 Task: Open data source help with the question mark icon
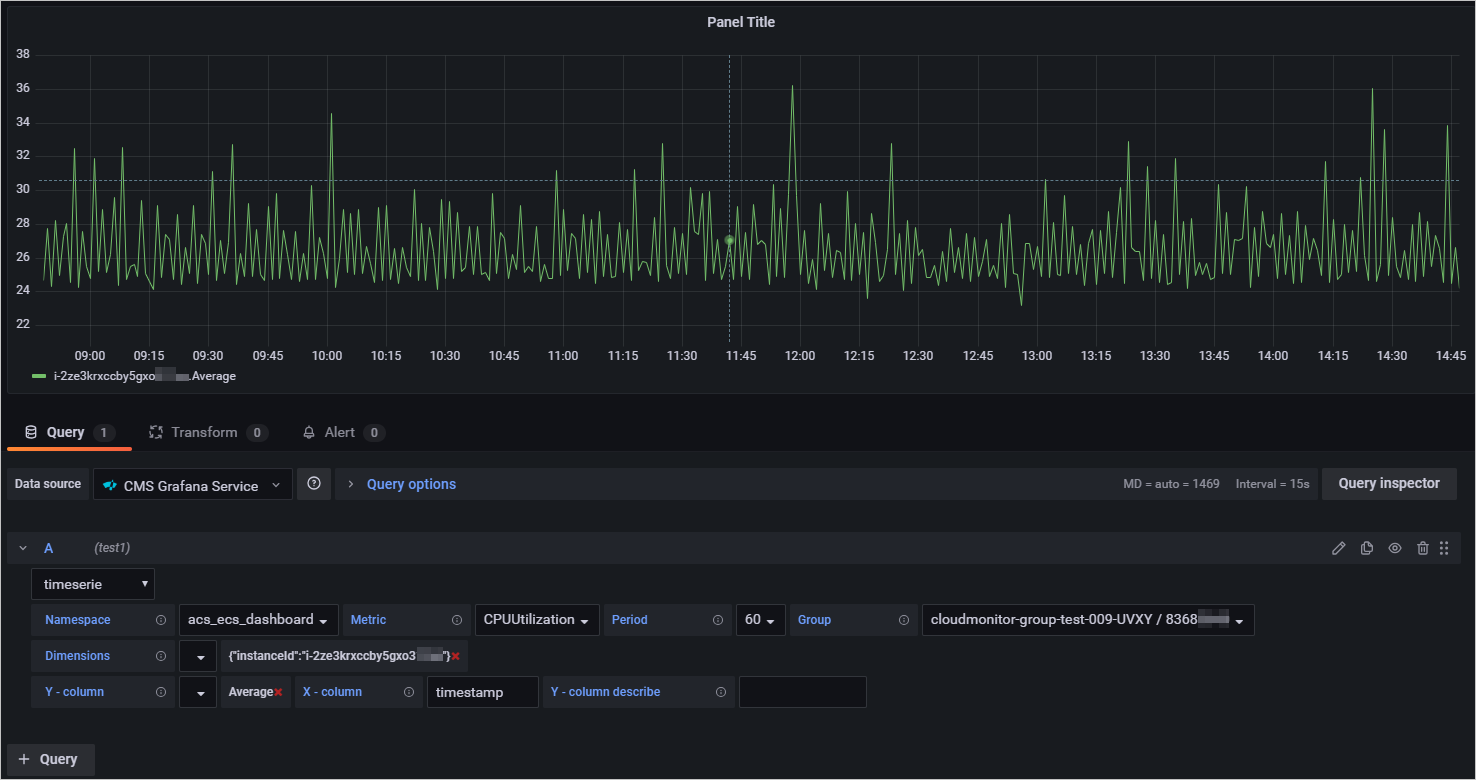click(314, 484)
